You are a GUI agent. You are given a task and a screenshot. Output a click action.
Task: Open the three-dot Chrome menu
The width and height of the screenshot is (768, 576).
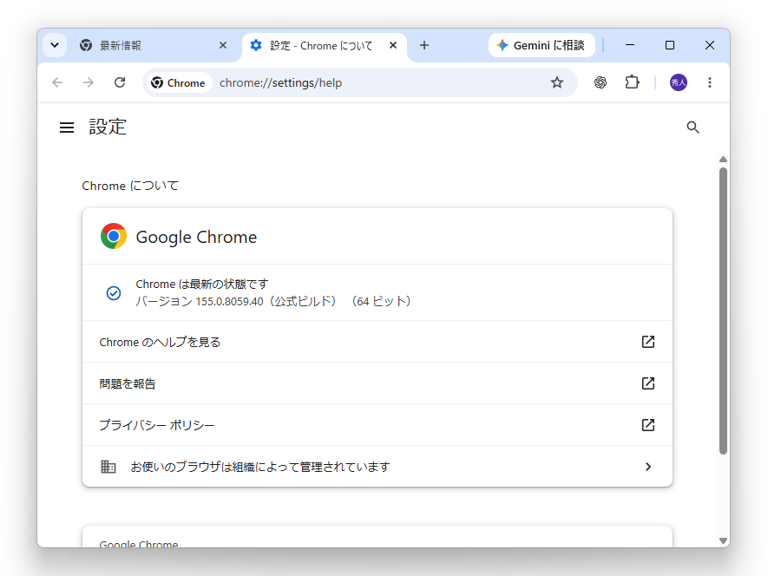[710, 82]
